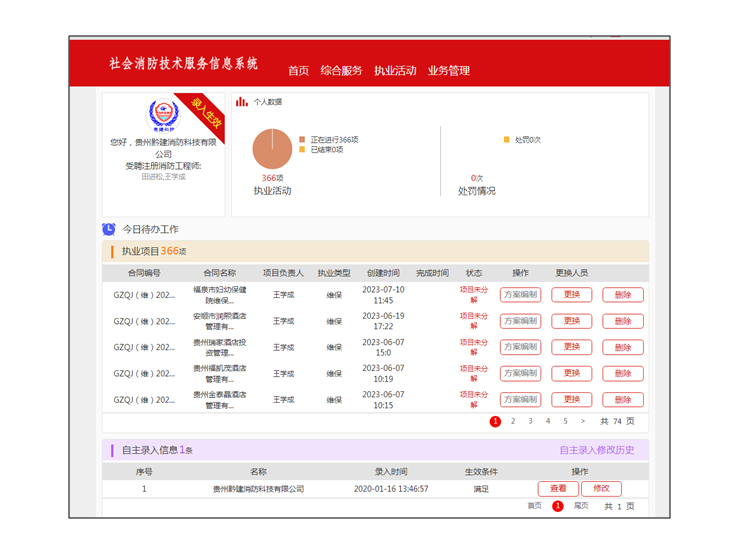Screen dimensions: 740x555
Task: Click the orange 处罚0次 legend swatch
Action: coord(507,140)
